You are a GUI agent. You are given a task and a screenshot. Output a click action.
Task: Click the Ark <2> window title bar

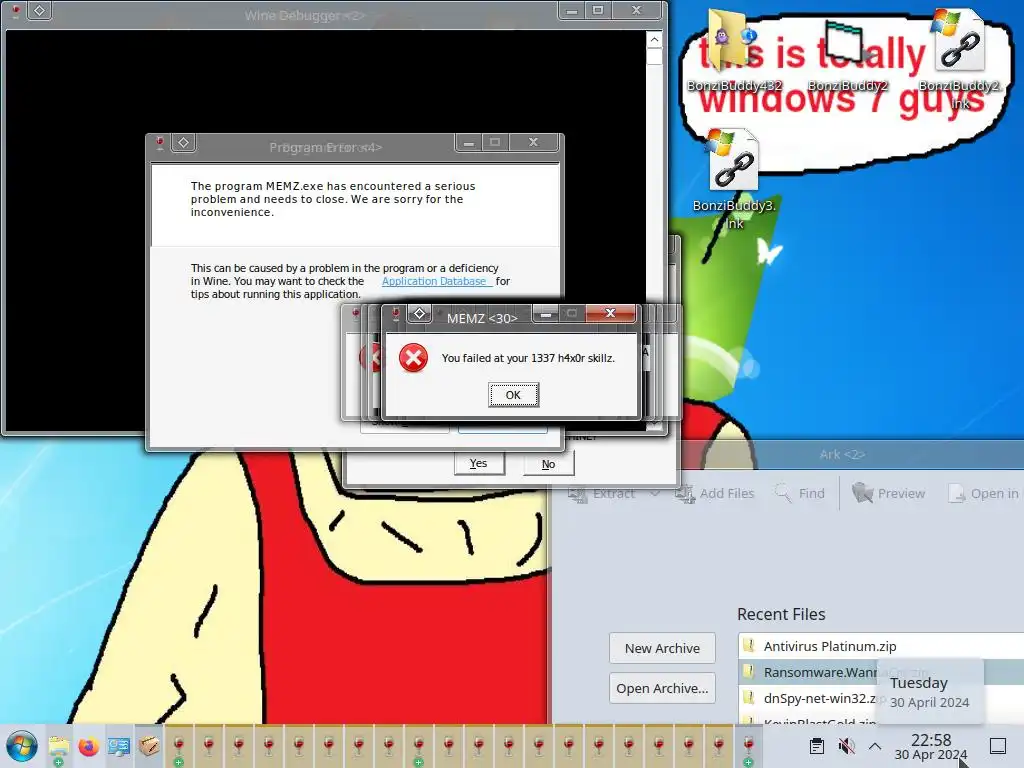tap(842, 454)
